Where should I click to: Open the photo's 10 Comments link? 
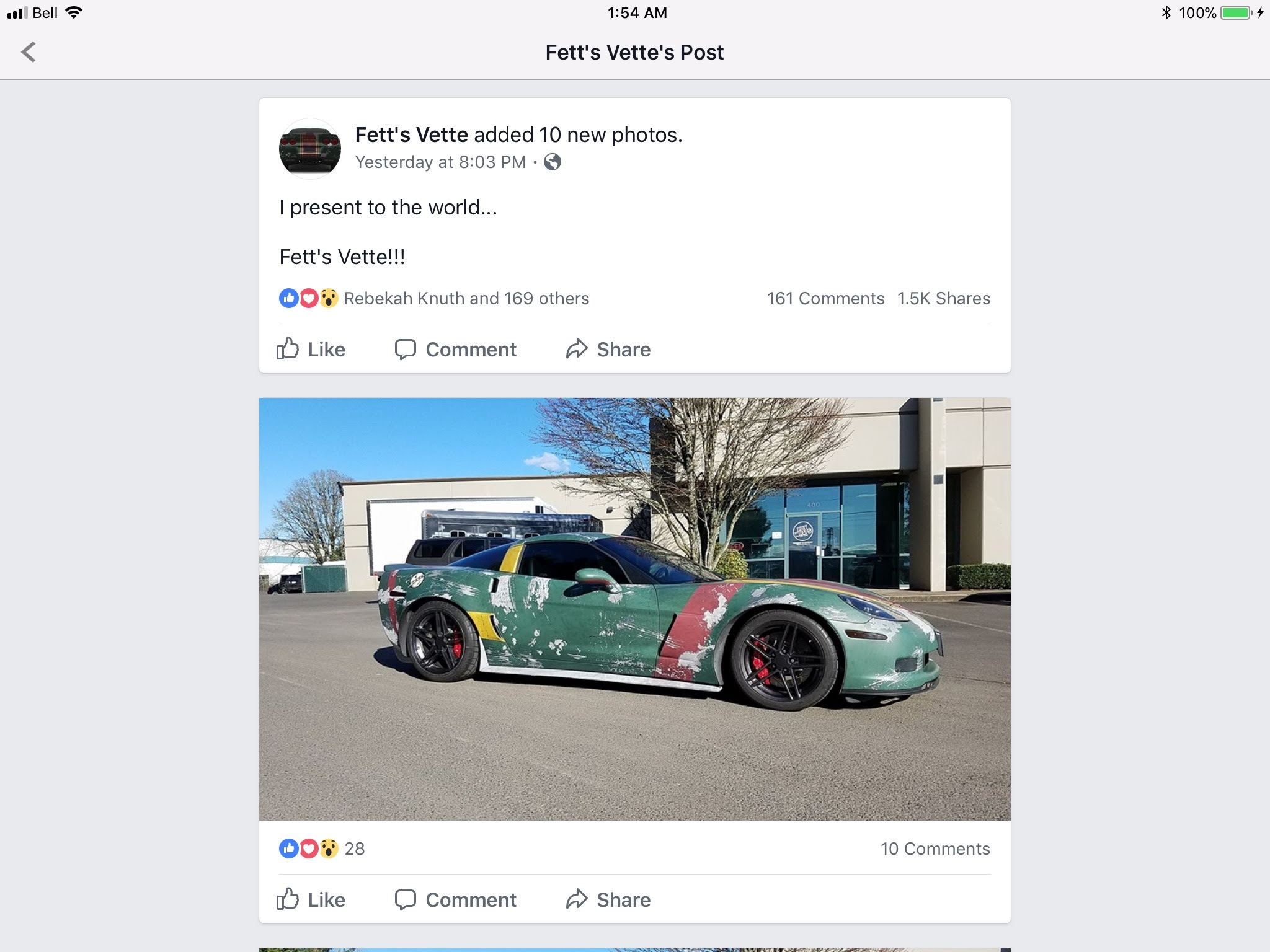(x=935, y=848)
